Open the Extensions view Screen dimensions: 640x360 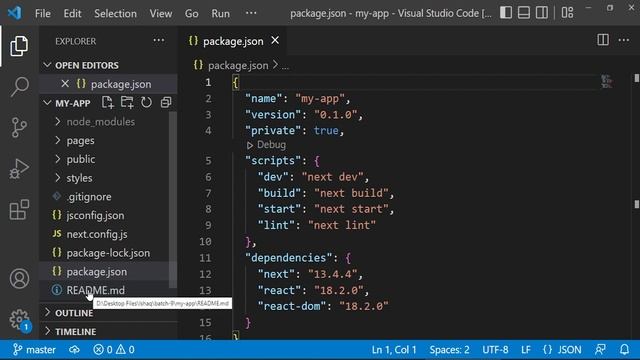pyautogui.click(x=19, y=209)
